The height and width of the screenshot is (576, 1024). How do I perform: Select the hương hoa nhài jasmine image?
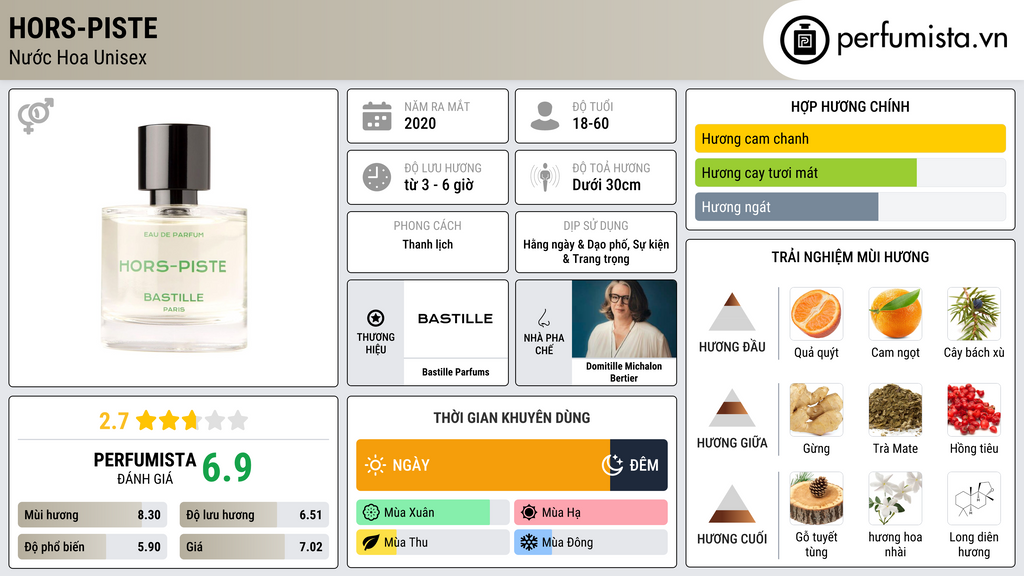[895, 499]
